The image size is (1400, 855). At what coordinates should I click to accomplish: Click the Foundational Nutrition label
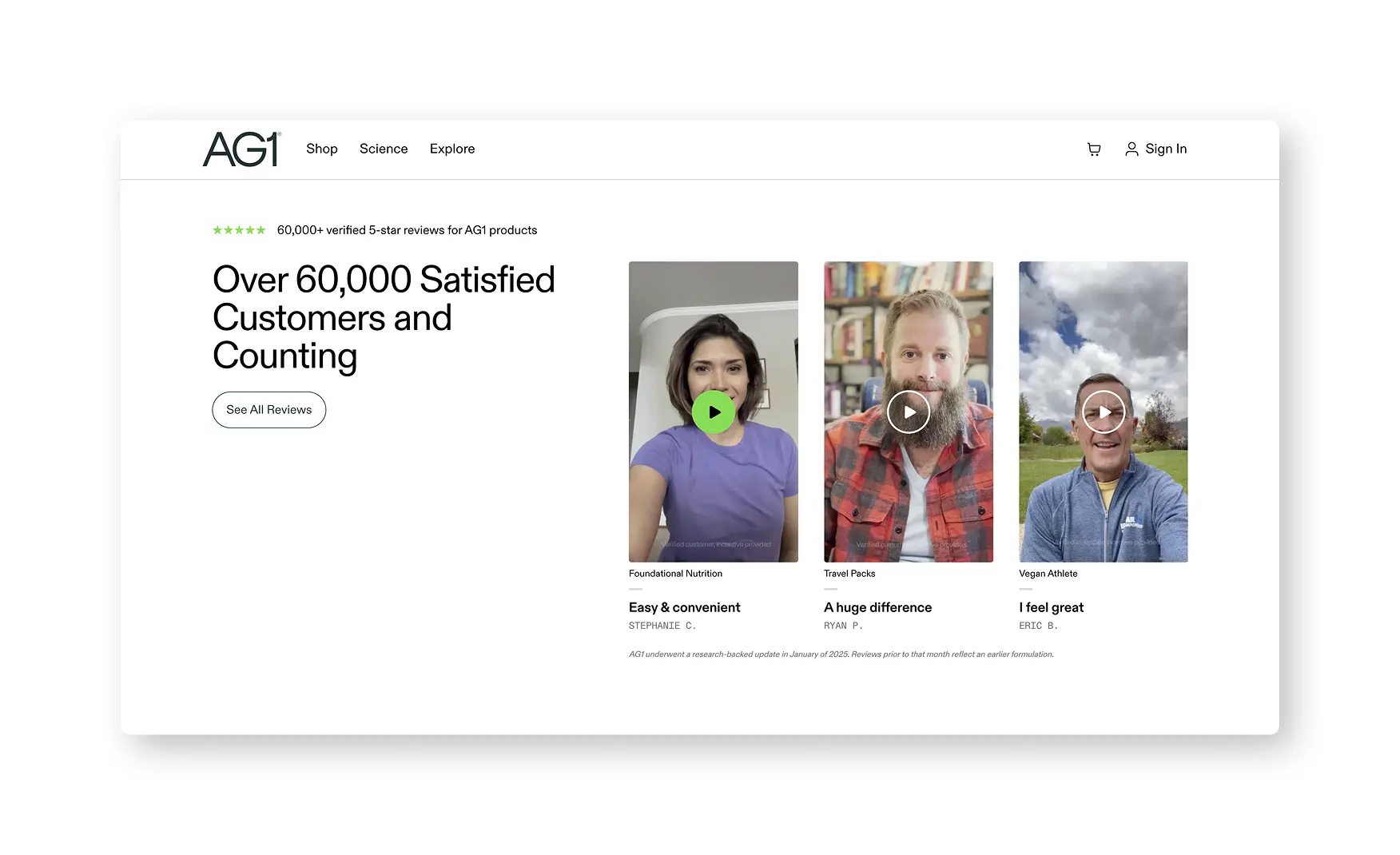coord(676,574)
